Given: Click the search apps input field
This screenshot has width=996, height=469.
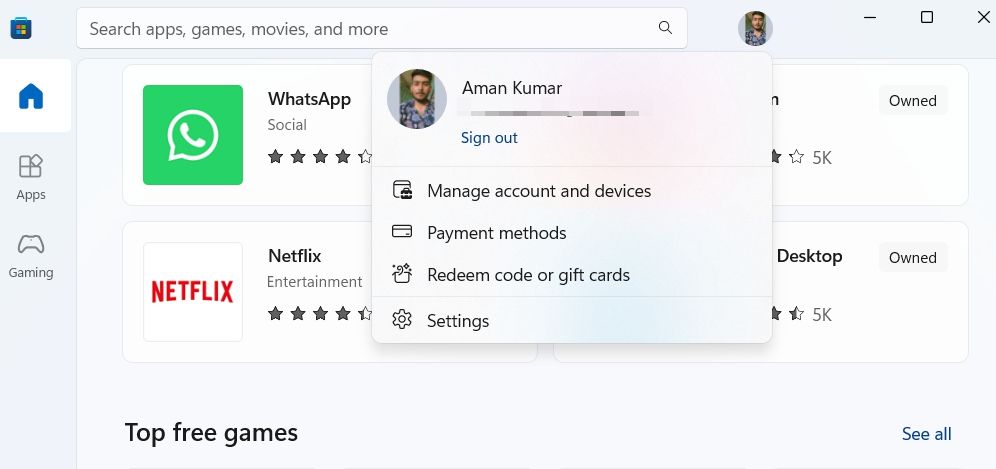Looking at the screenshot, I should (x=382, y=29).
